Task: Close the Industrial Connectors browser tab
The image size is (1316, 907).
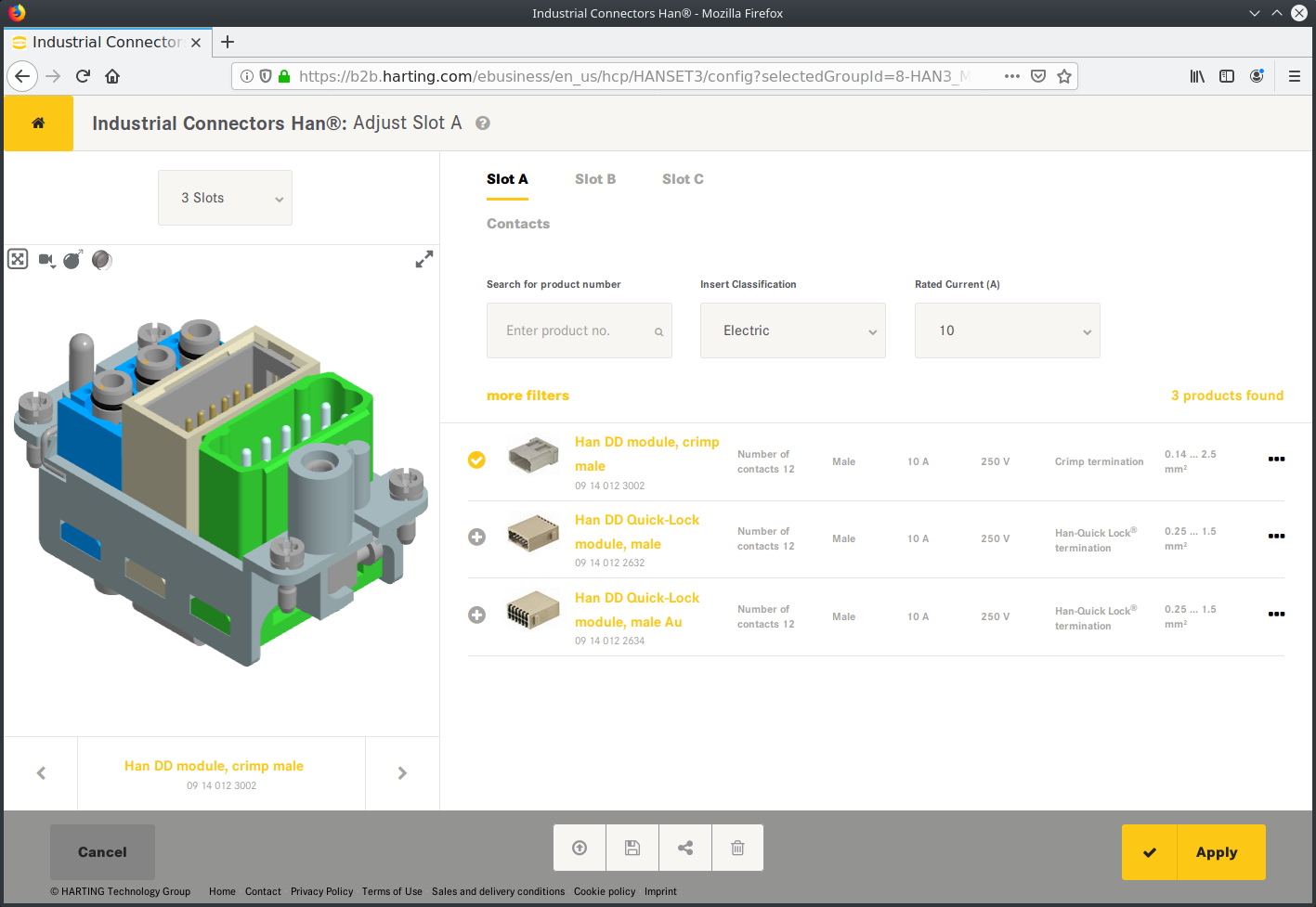Action: [196, 43]
